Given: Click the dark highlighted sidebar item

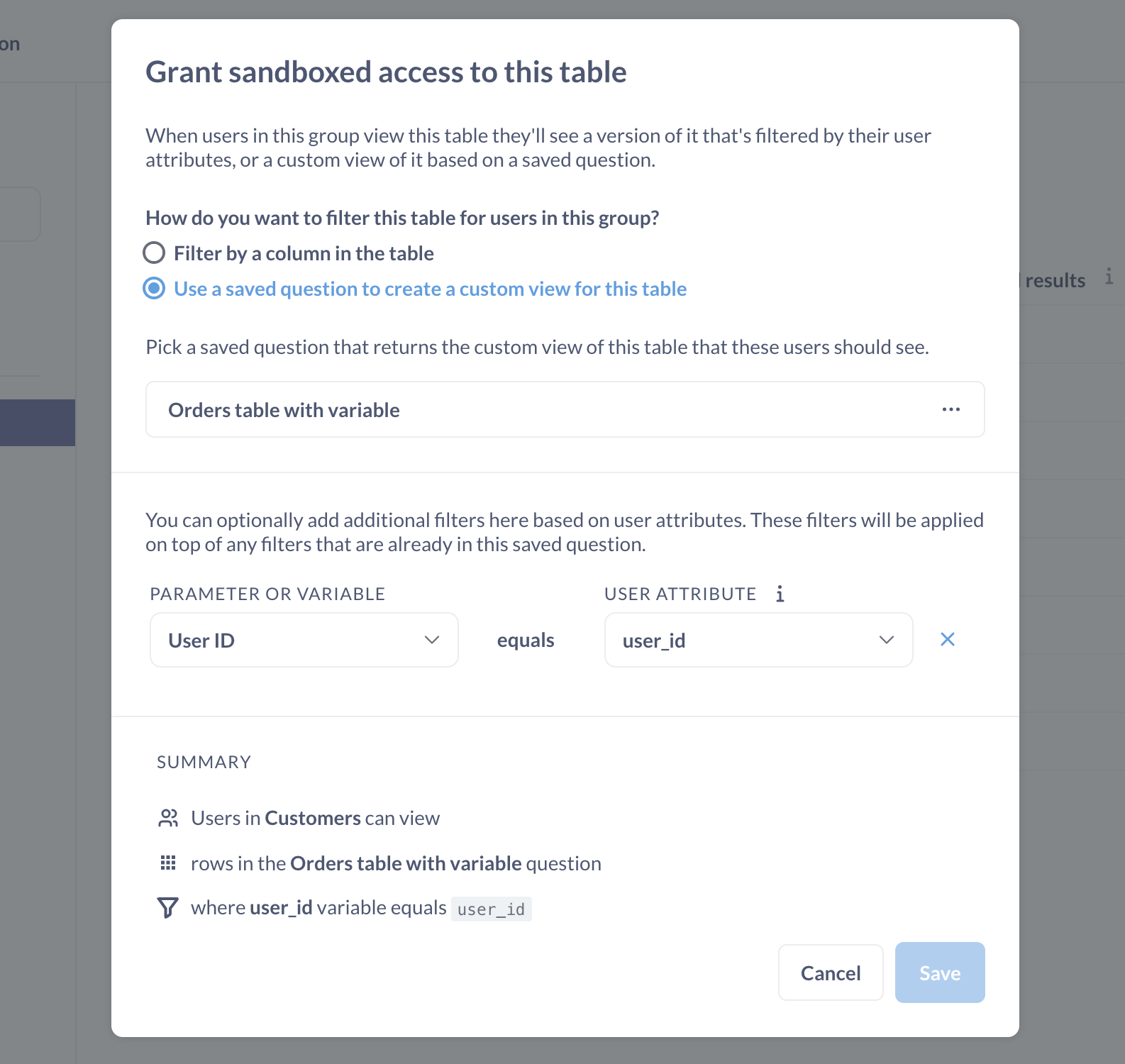Looking at the screenshot, I should pyautogui.click(x=37, y=423).
